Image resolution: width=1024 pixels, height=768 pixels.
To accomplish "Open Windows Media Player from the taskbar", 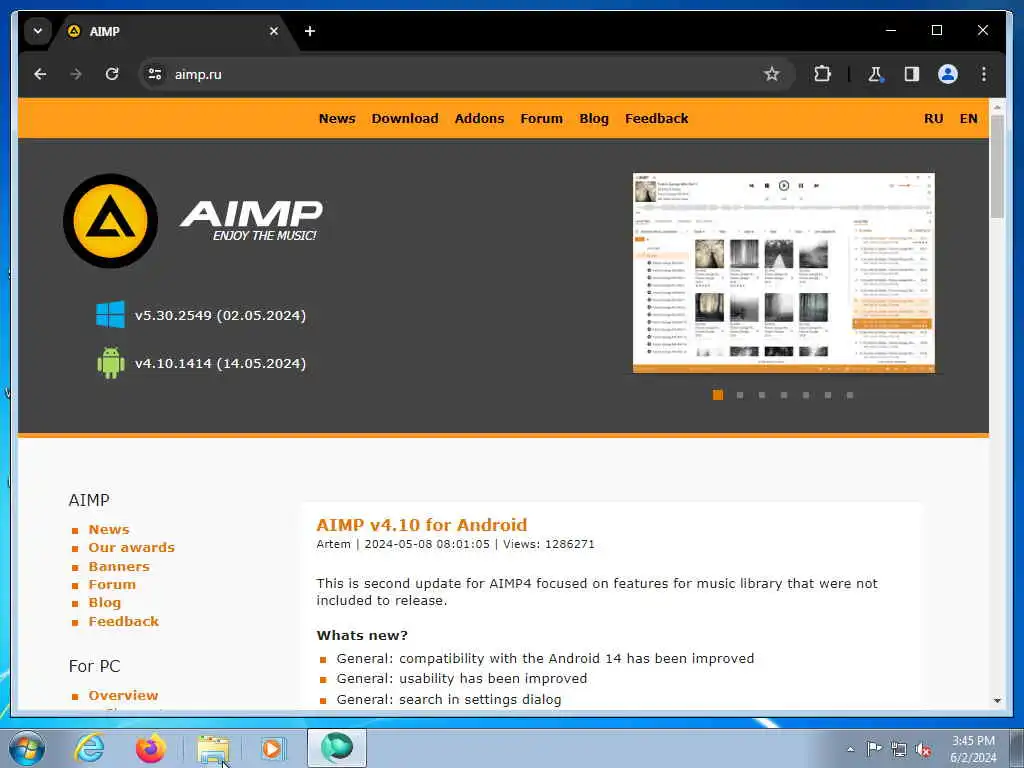I will tap(272, 748).
